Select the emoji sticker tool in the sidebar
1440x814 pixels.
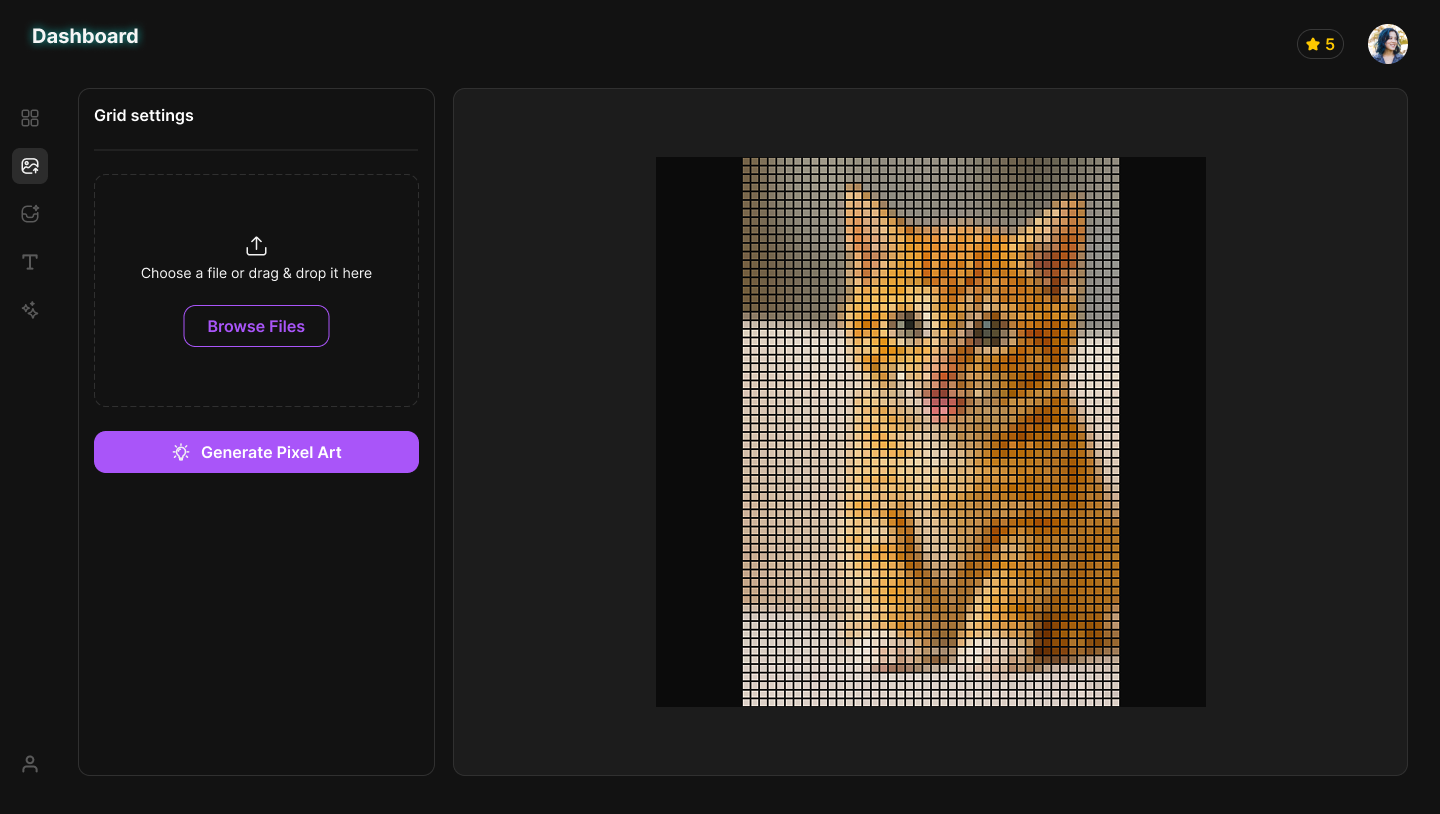tap(30, 213)
